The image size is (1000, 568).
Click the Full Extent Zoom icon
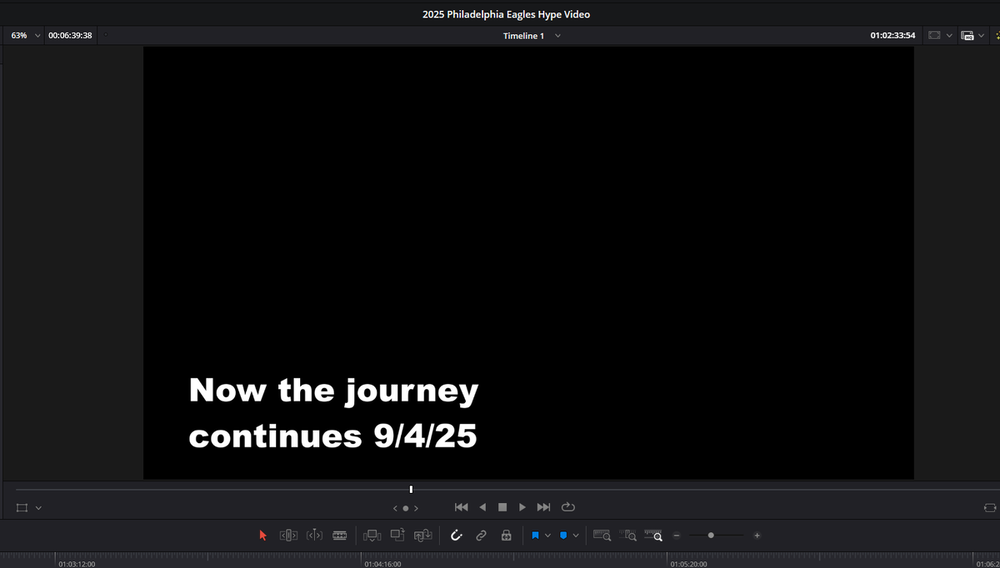(x=602, y=536)
